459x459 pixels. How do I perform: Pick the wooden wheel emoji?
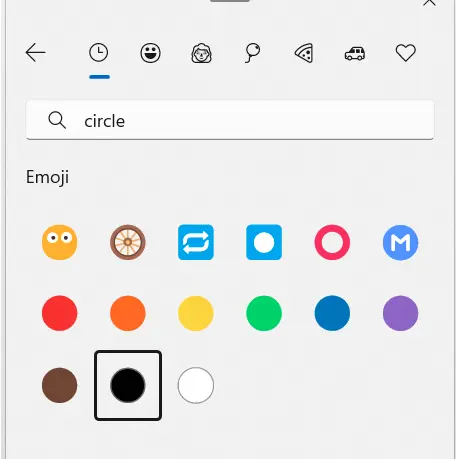[x=128, y=242]
